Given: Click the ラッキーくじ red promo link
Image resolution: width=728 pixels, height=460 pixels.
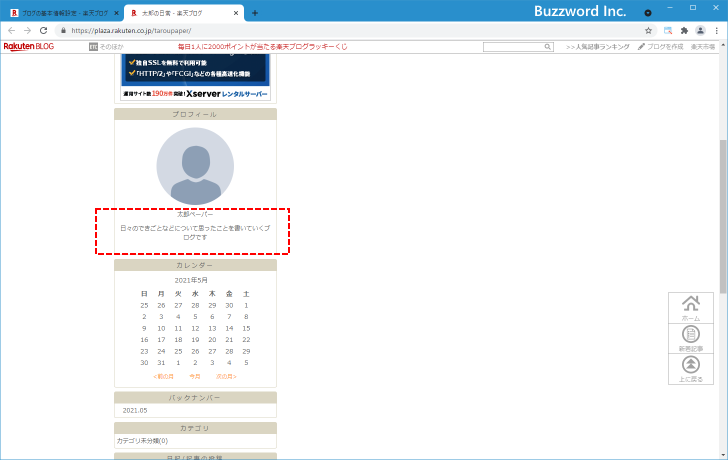Looking at the screenshot, I should 263,47.
